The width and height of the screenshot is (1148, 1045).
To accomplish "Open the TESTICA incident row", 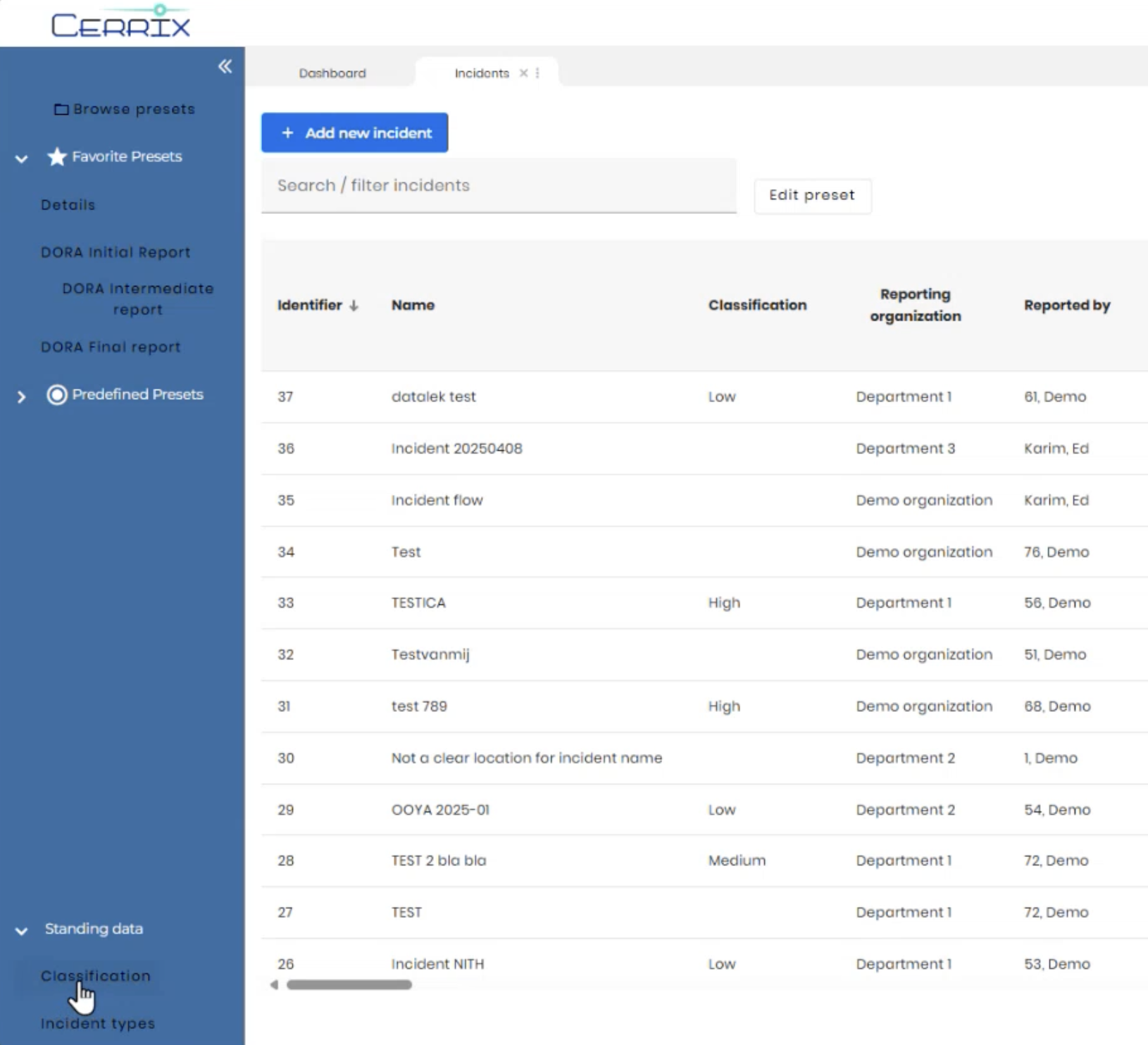I will point(418,603).
